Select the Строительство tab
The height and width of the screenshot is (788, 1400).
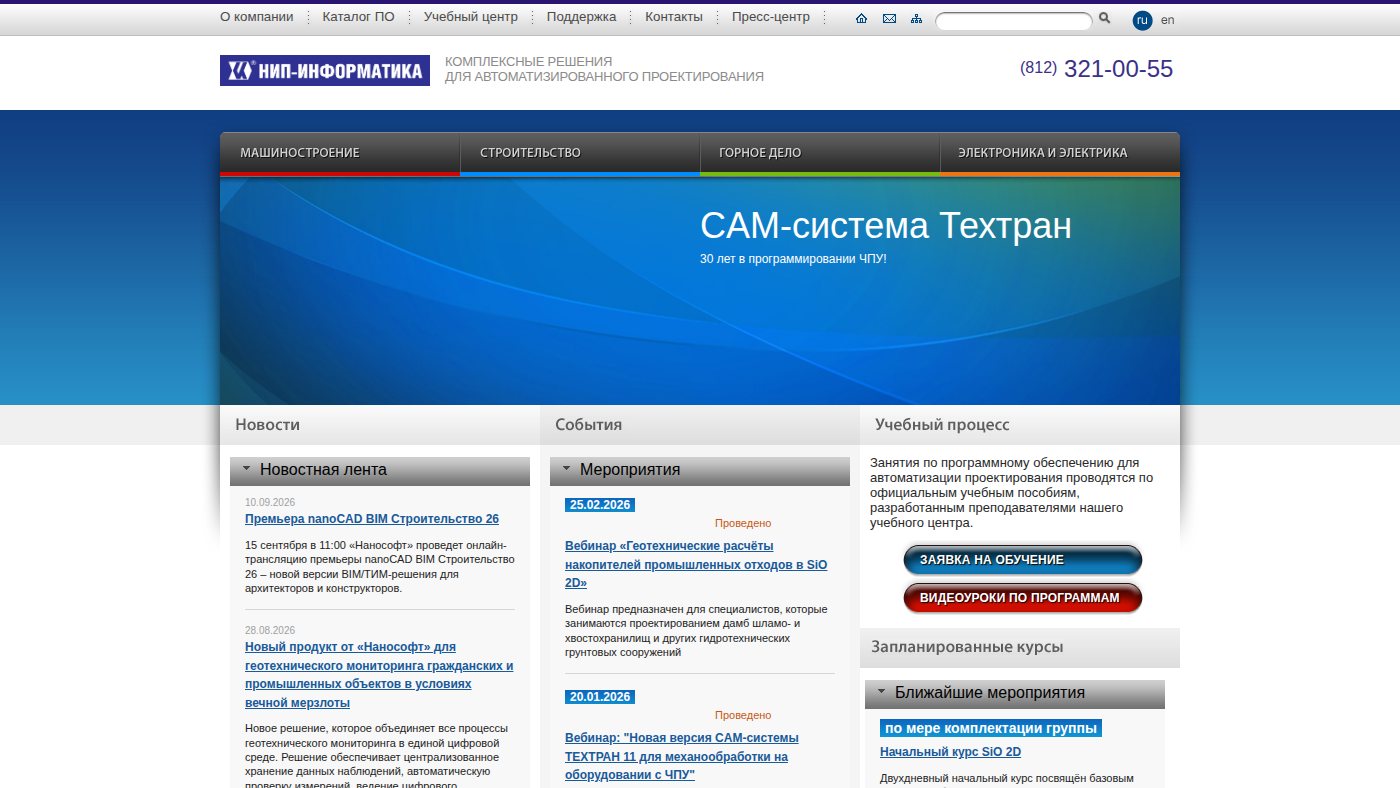pos(580,153)
